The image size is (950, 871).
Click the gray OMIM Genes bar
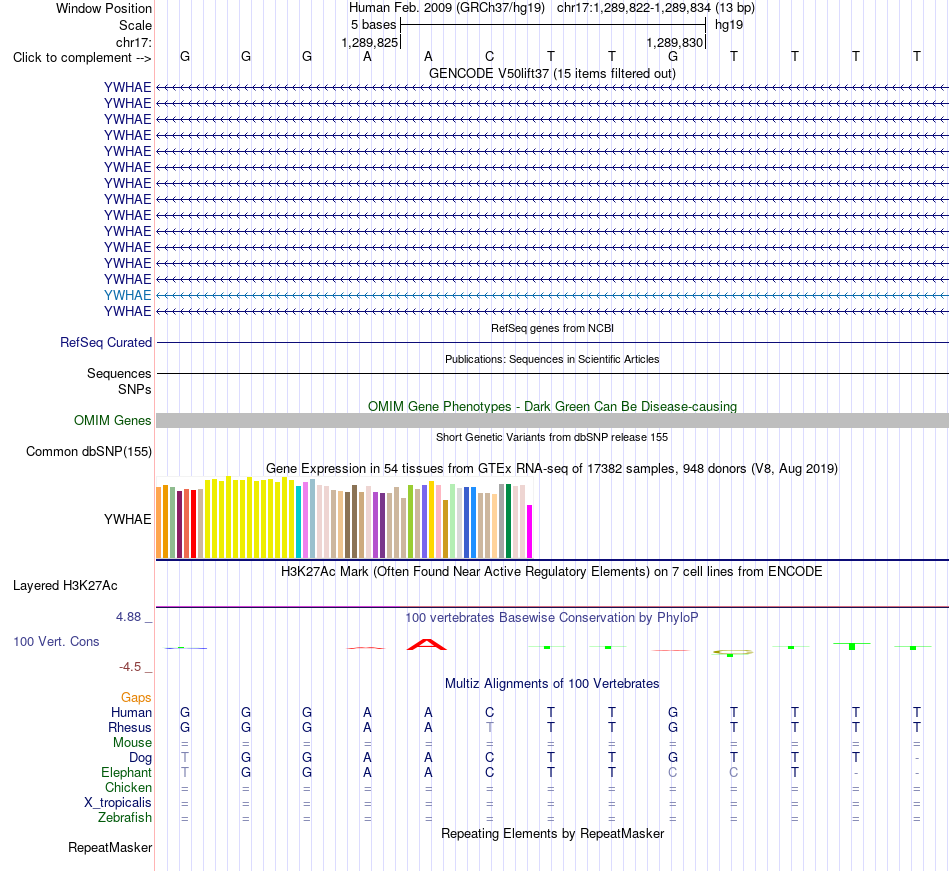click(552, 420)
